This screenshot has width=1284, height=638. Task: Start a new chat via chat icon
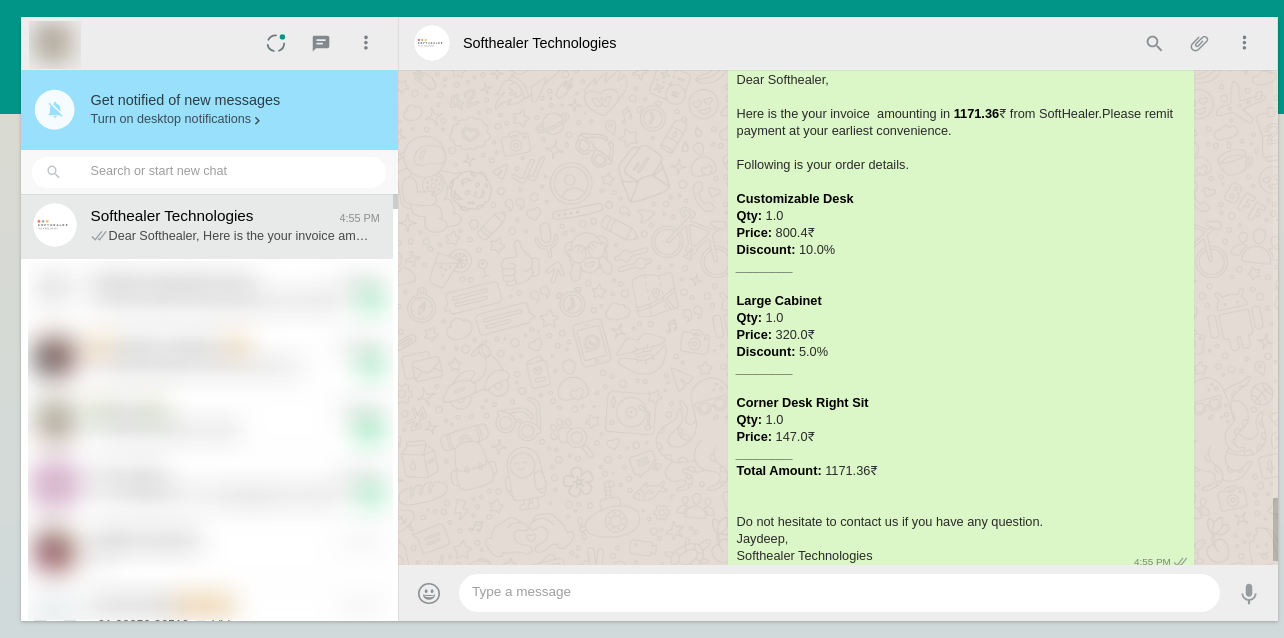[x=321, y=43]
